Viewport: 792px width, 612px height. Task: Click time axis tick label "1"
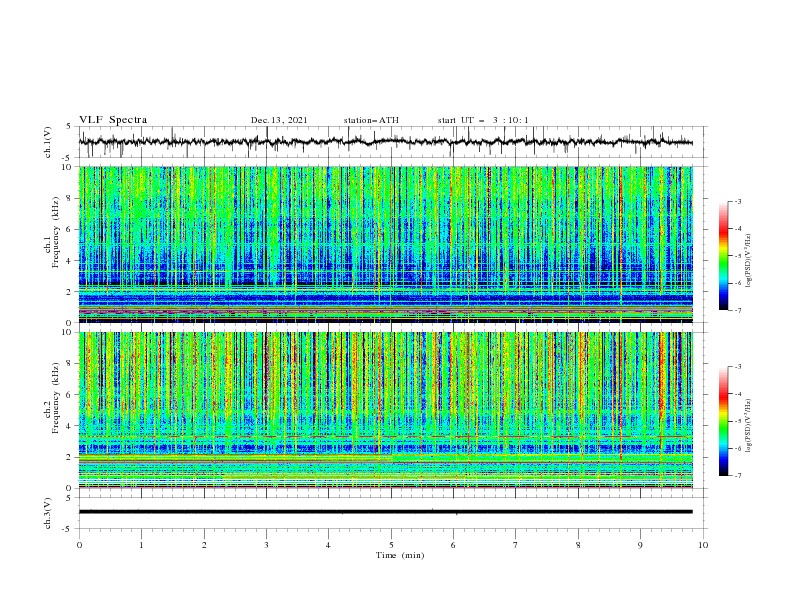point(141,545)
